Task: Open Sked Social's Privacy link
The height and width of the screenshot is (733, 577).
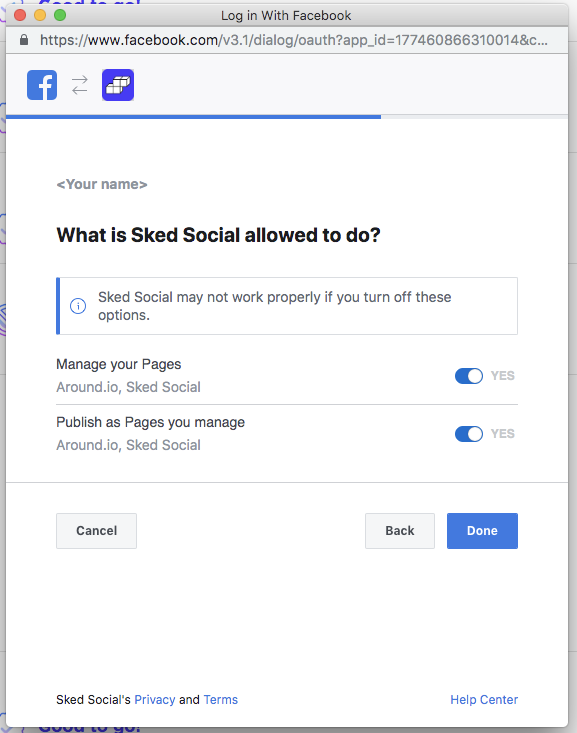Action: [155, 700]
